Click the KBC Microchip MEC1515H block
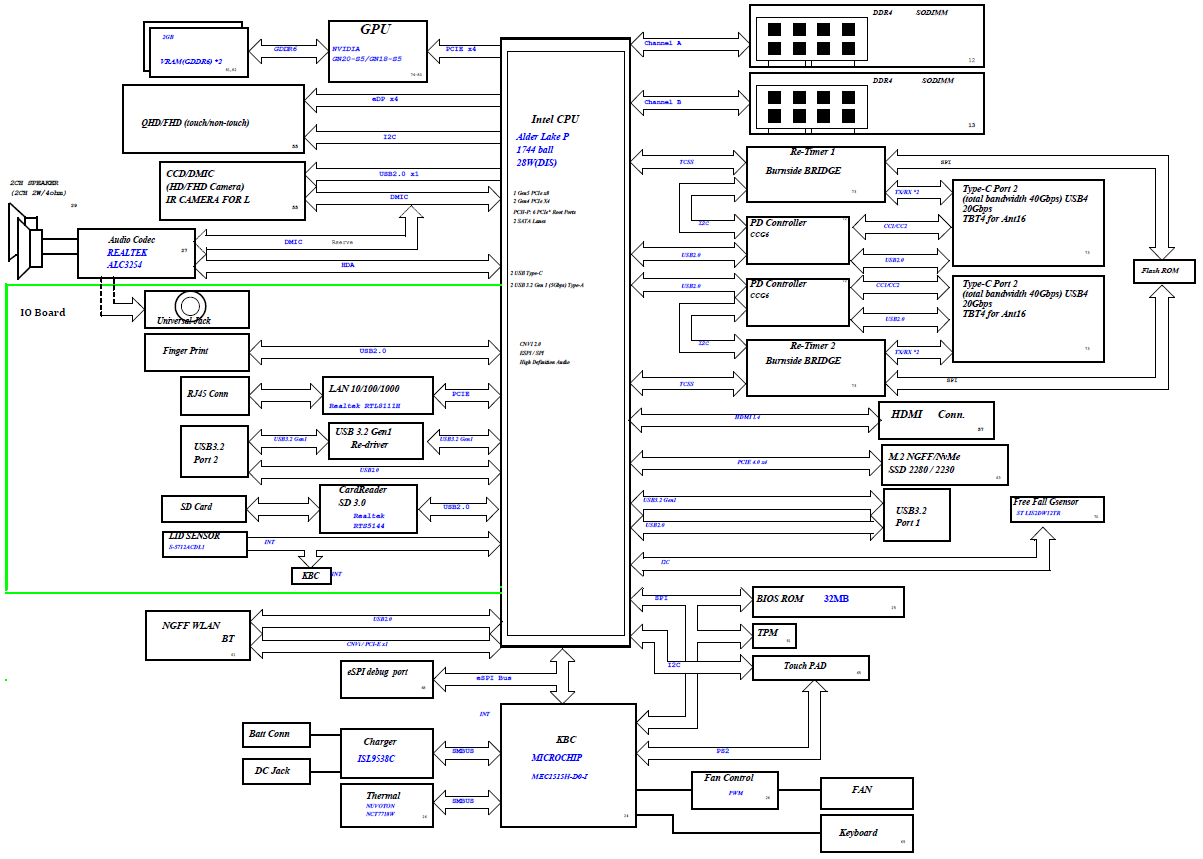The height and width of the screenshot is (859, 1203). pos(567,765)
